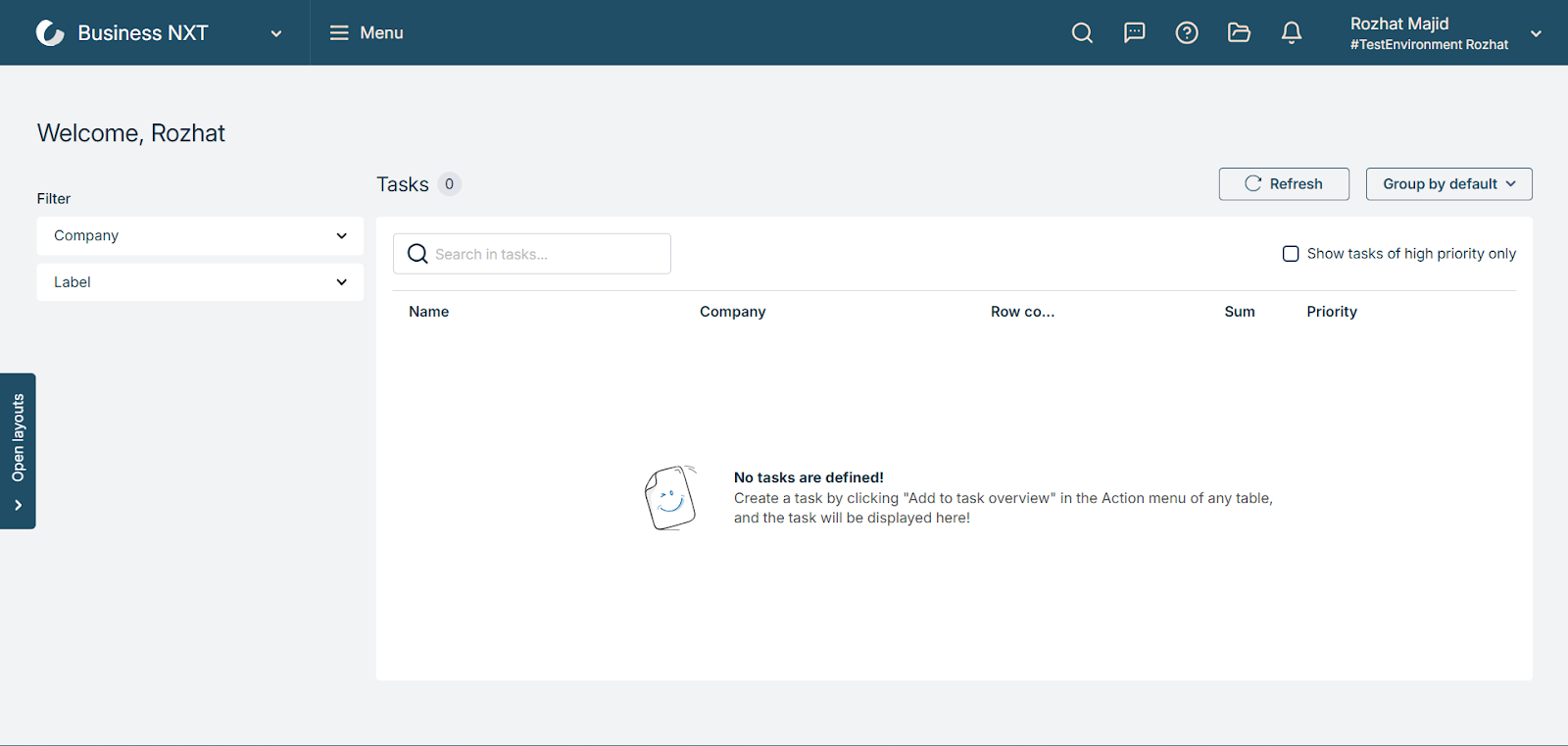Click the hamburger Menu icon
This screenshot has height=746, width=1568.
coord(339,32)
